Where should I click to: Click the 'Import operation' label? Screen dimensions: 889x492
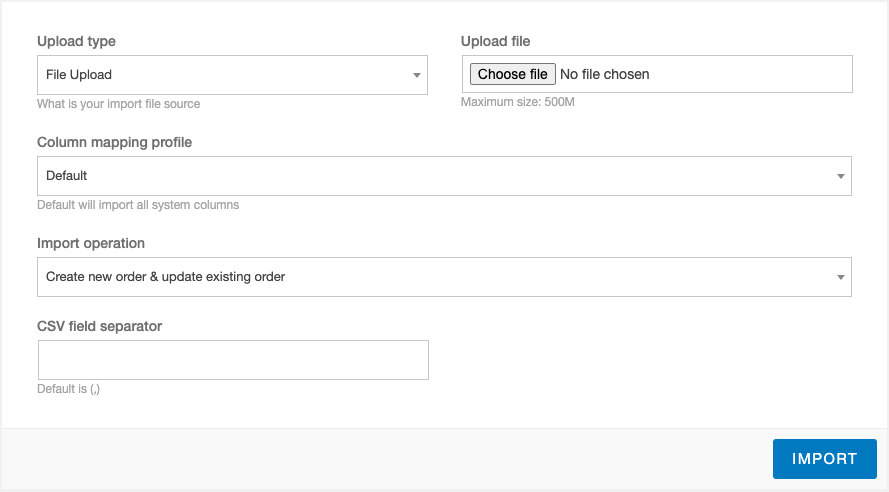[x=91, y=243]
